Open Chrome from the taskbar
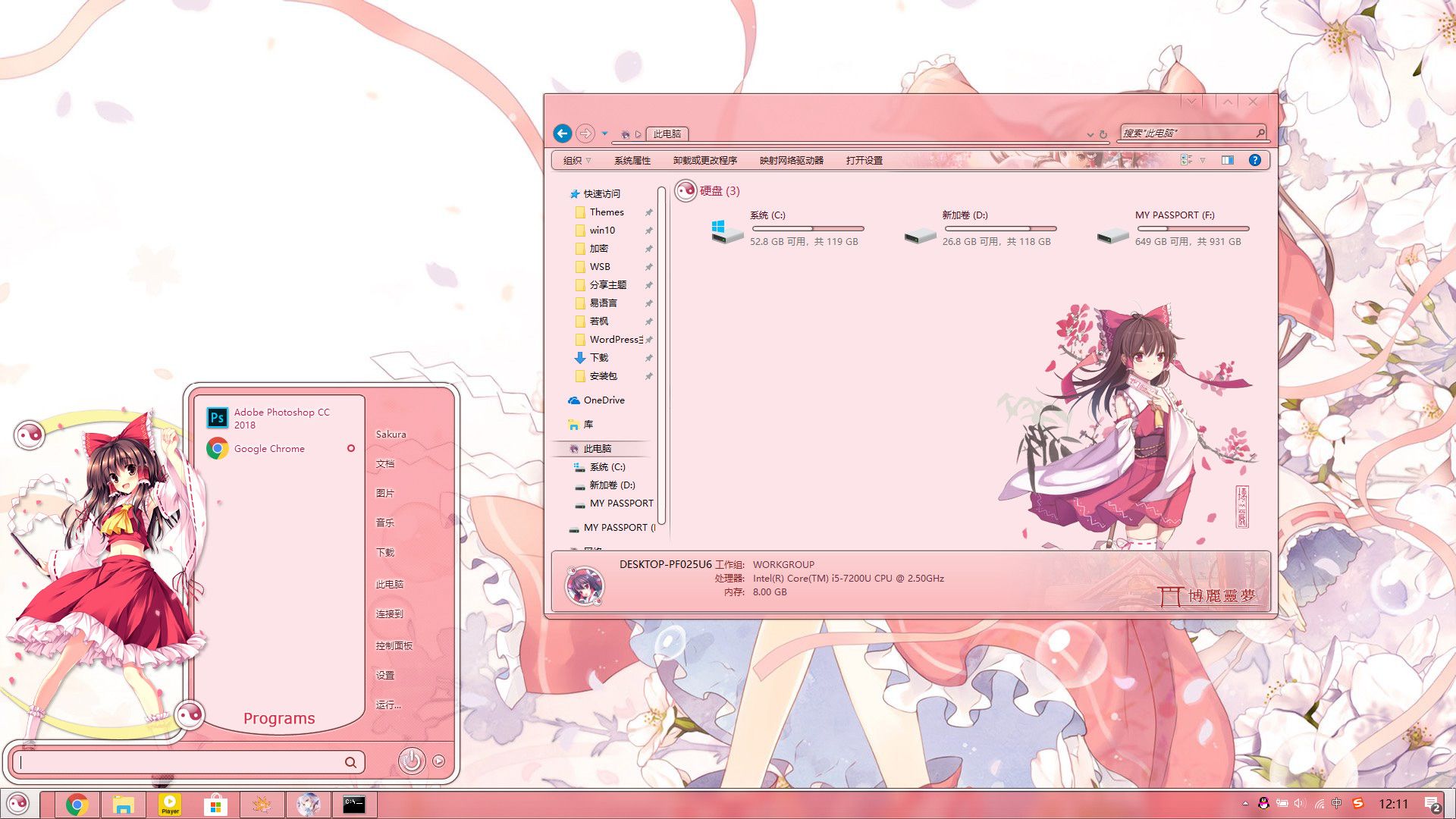Image resolution: width=1456 pixels, height=819 pixels. pos(77,805)
